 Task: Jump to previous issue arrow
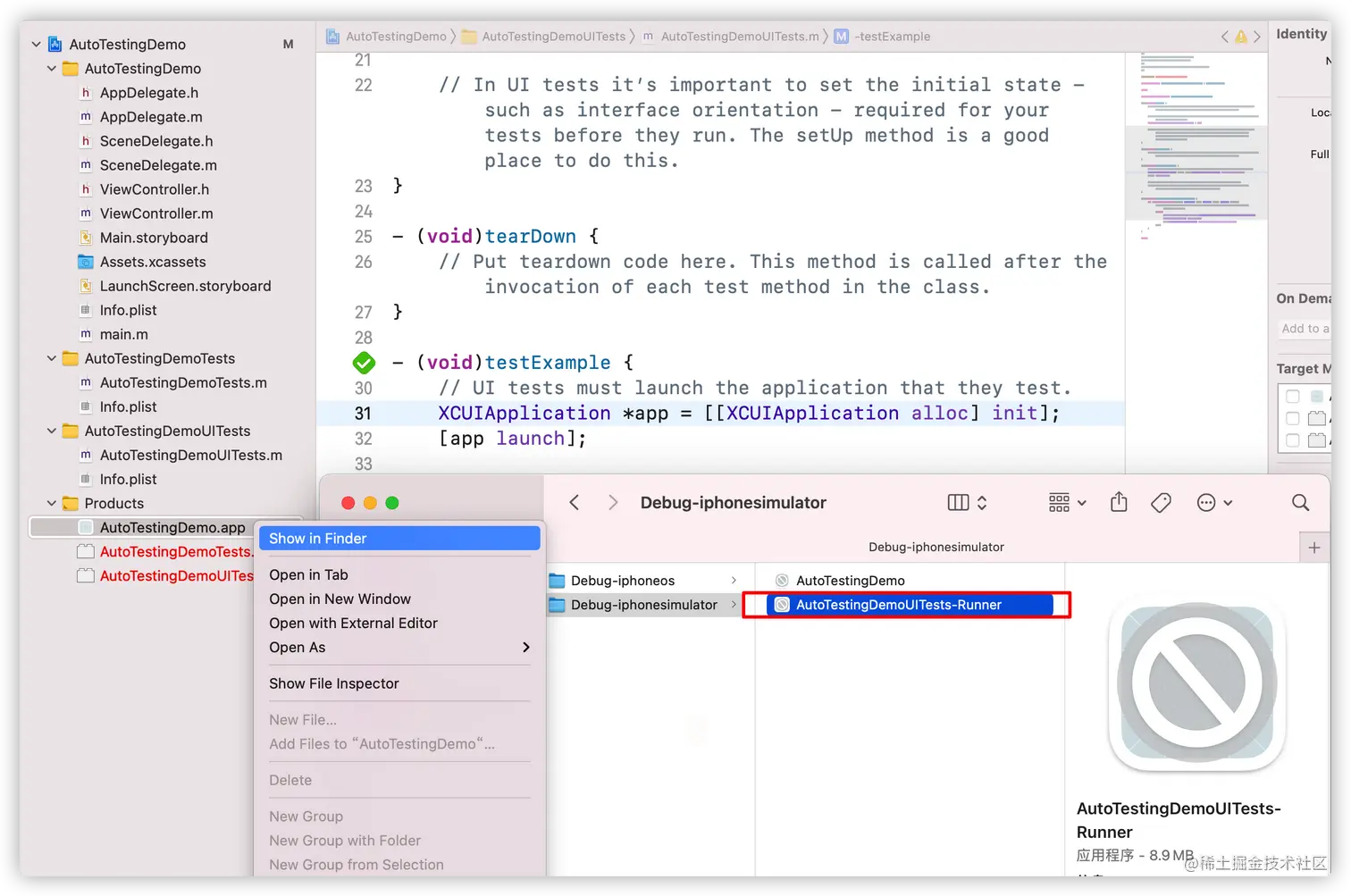tap(1224, 37)
